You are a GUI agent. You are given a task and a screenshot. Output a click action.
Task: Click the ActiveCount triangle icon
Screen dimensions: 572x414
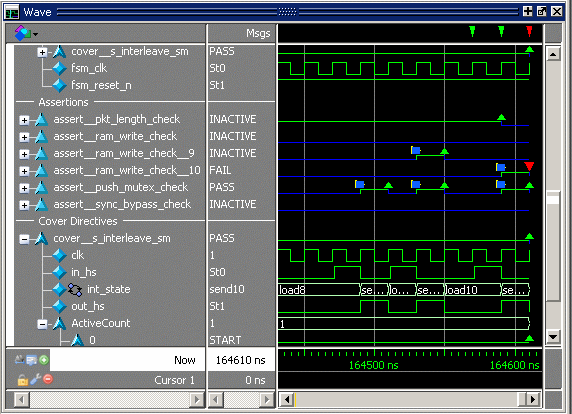tap(59, 323)
